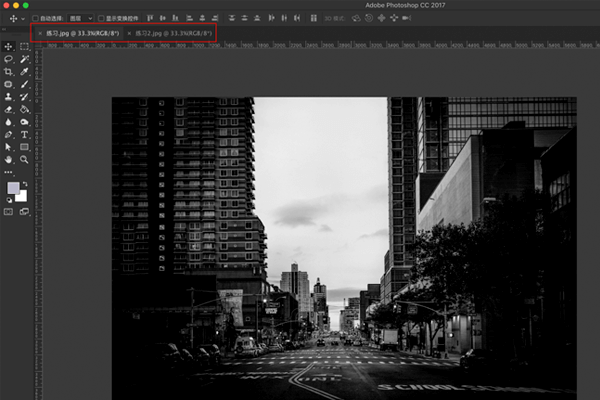Activate the Magic Wand tool
Screen dimensions: 600x400
[24, 59]
